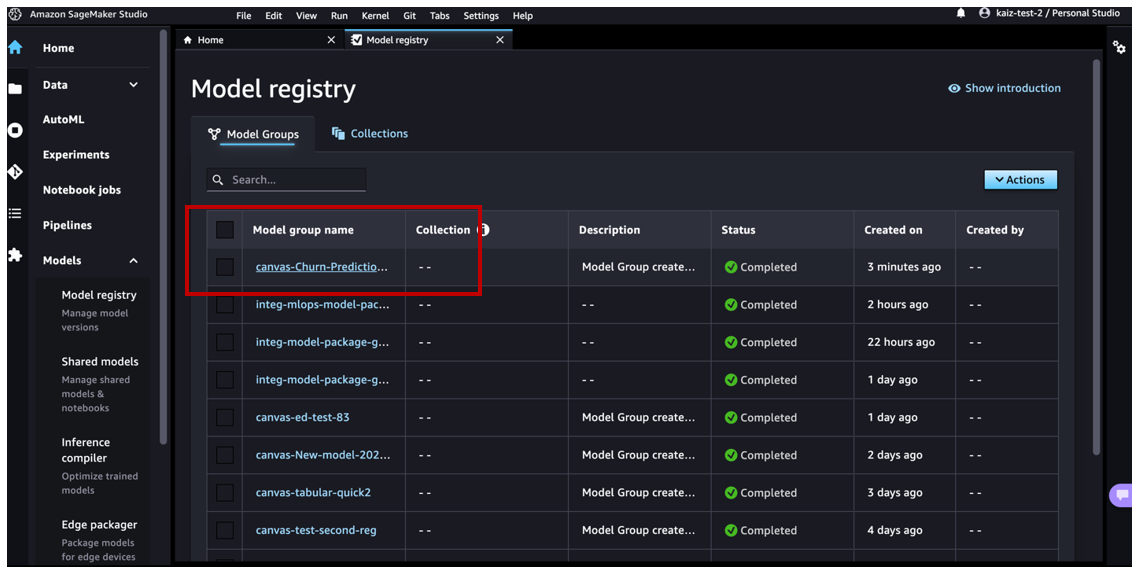1138x572 pixels.
Task: Open the extensions puzzle icon
Action: pyautogui.click(x=15, y=255)
